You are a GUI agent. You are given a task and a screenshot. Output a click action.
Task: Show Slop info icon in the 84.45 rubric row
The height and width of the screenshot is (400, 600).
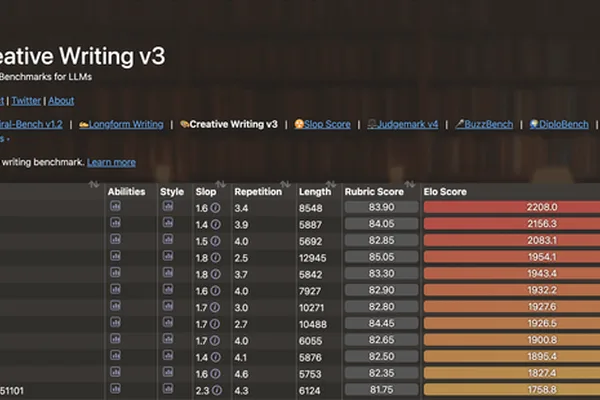215,324
